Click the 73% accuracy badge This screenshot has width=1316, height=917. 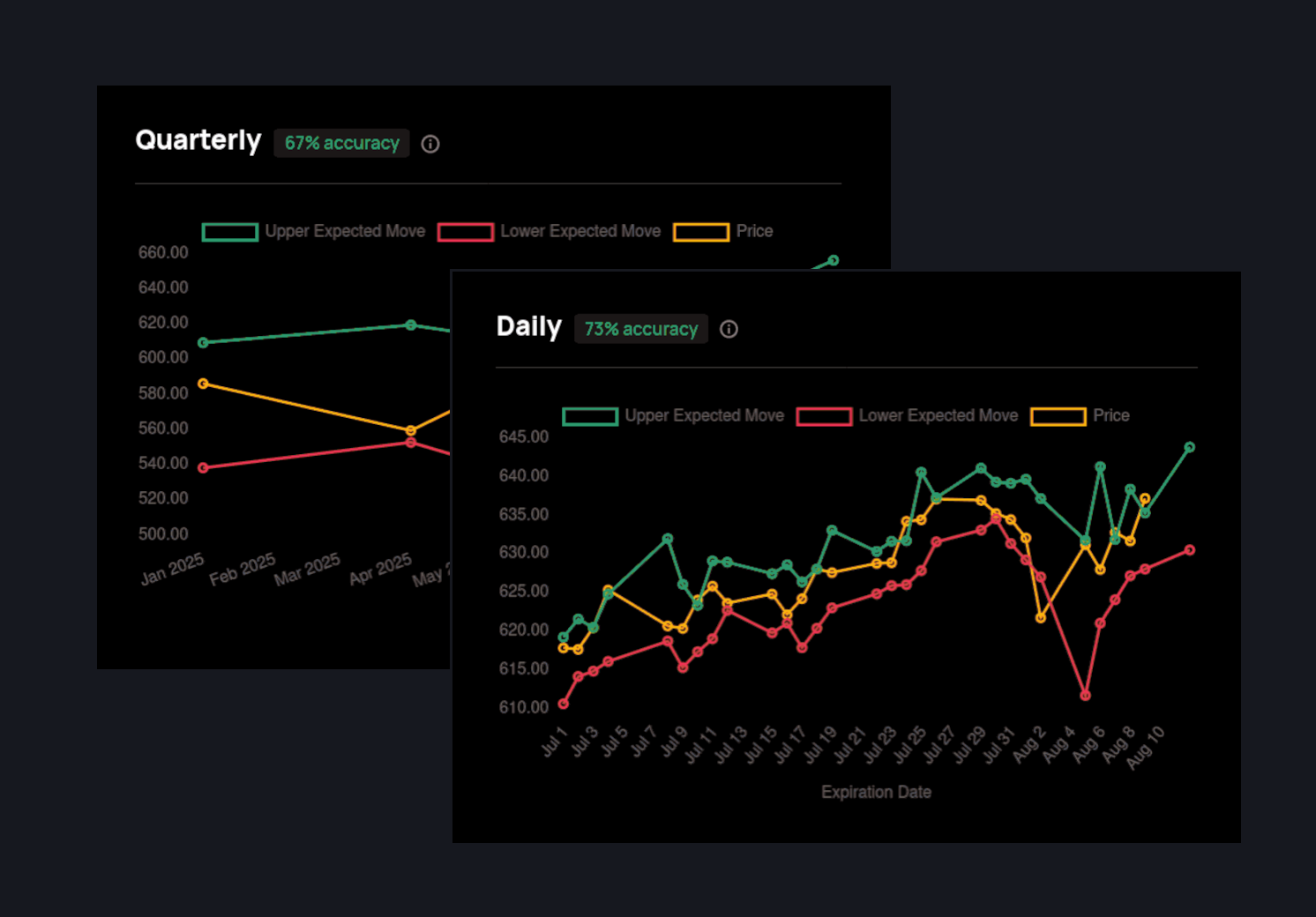click(x=641, y=329)
